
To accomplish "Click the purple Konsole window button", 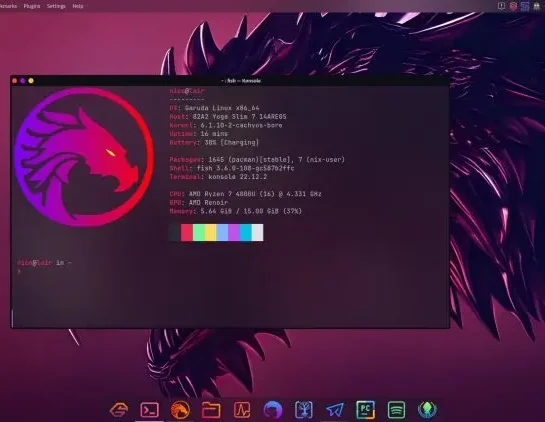I will point(23,81).
